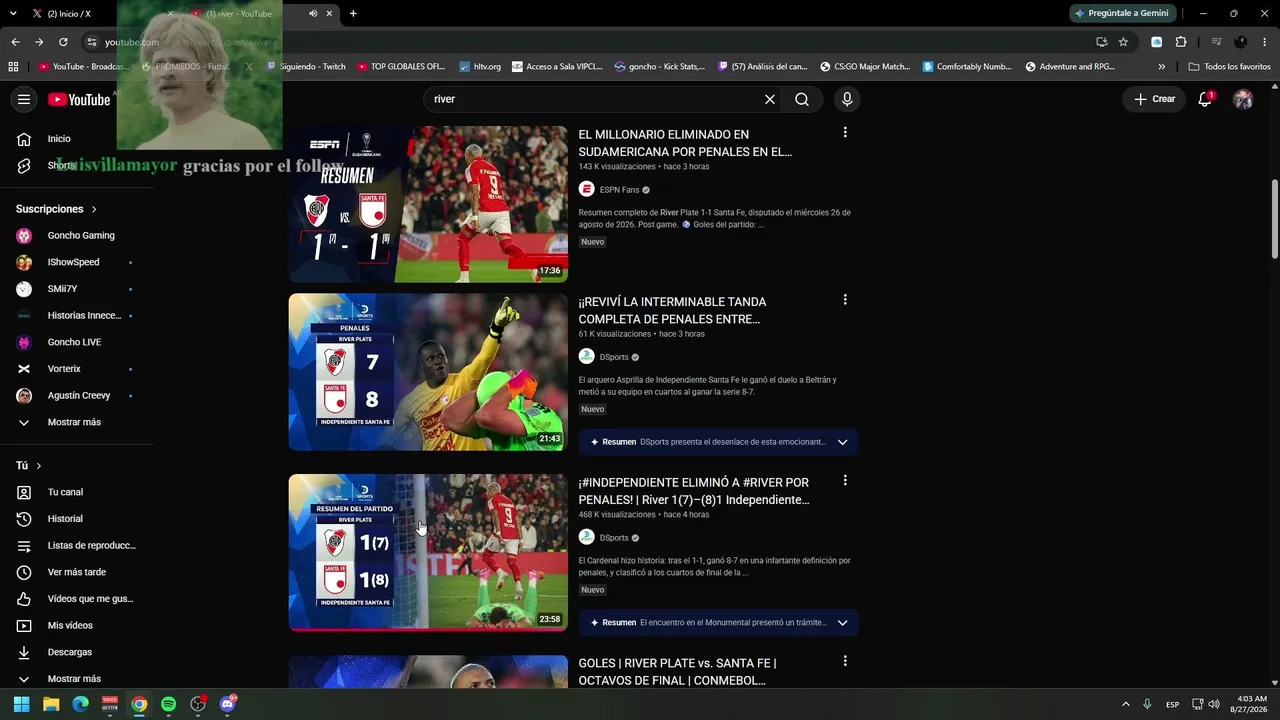The width and height of the screenshot is (1280, 720).
Task: Open the EL MILLONARIO ELIMINADO video title
Action: click(685, 143)
